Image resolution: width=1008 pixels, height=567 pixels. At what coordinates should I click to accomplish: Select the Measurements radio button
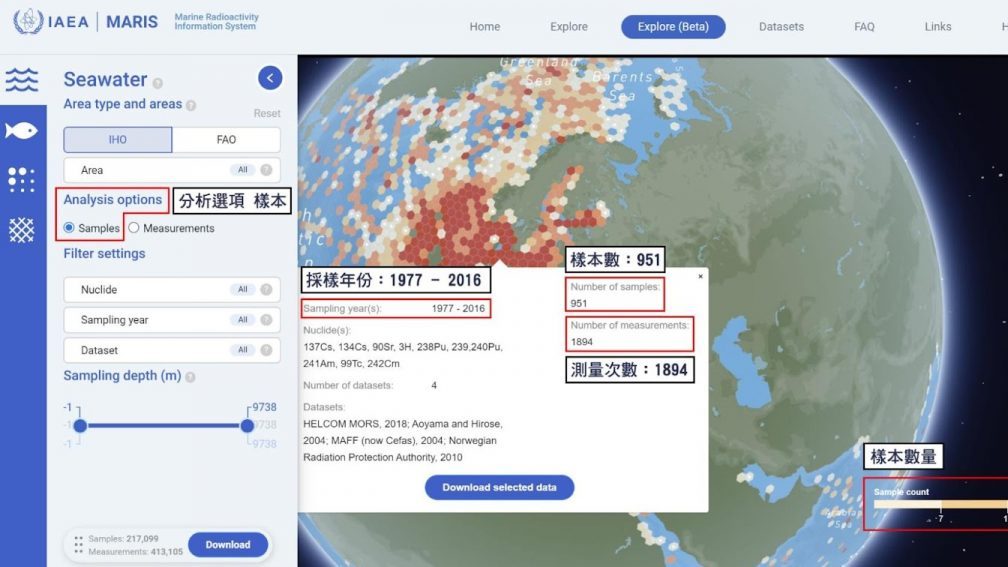point(134,228)
